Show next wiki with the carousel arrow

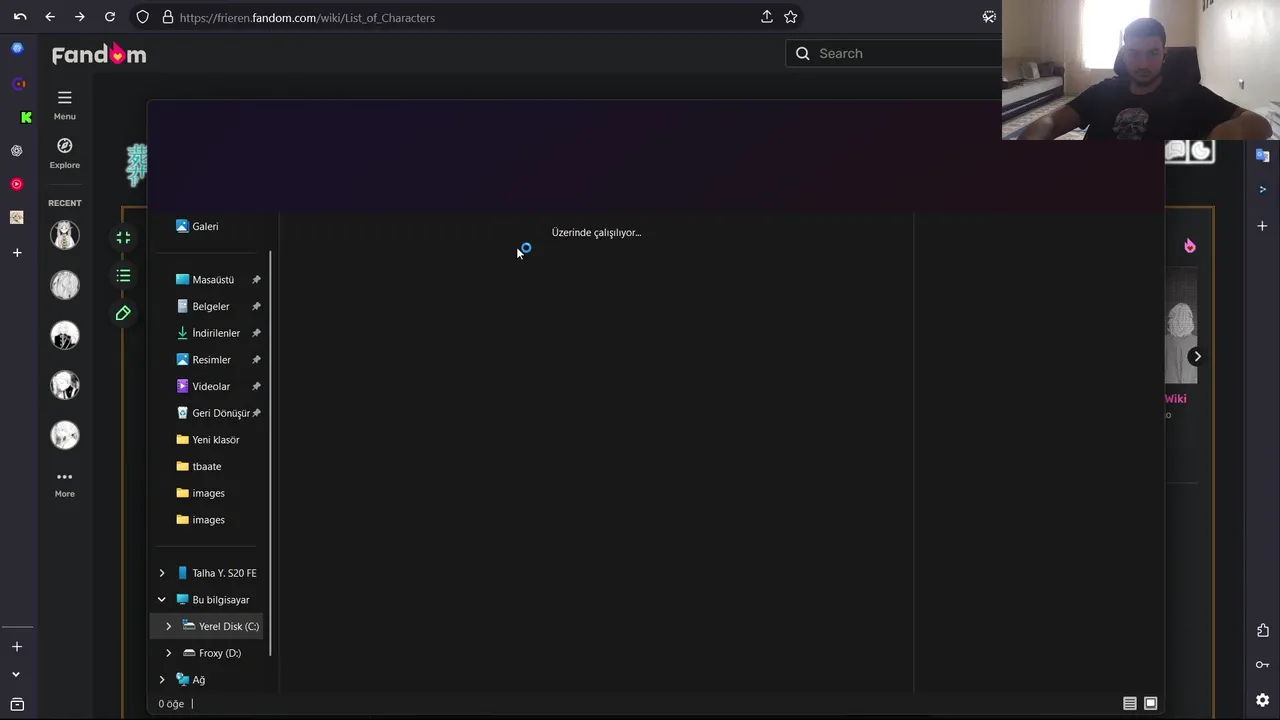coord(1197,357)
